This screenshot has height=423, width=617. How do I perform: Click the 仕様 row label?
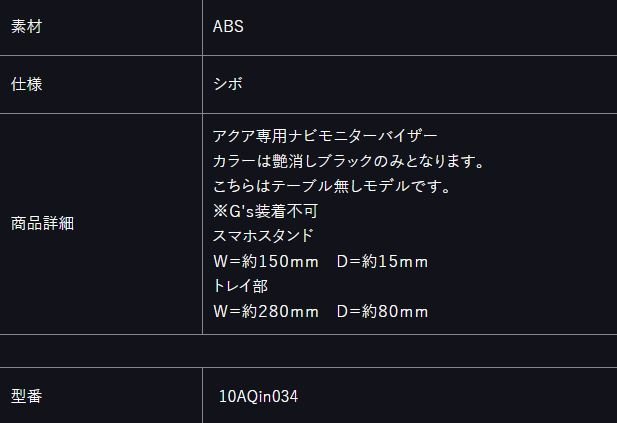[x=26, y=84]
